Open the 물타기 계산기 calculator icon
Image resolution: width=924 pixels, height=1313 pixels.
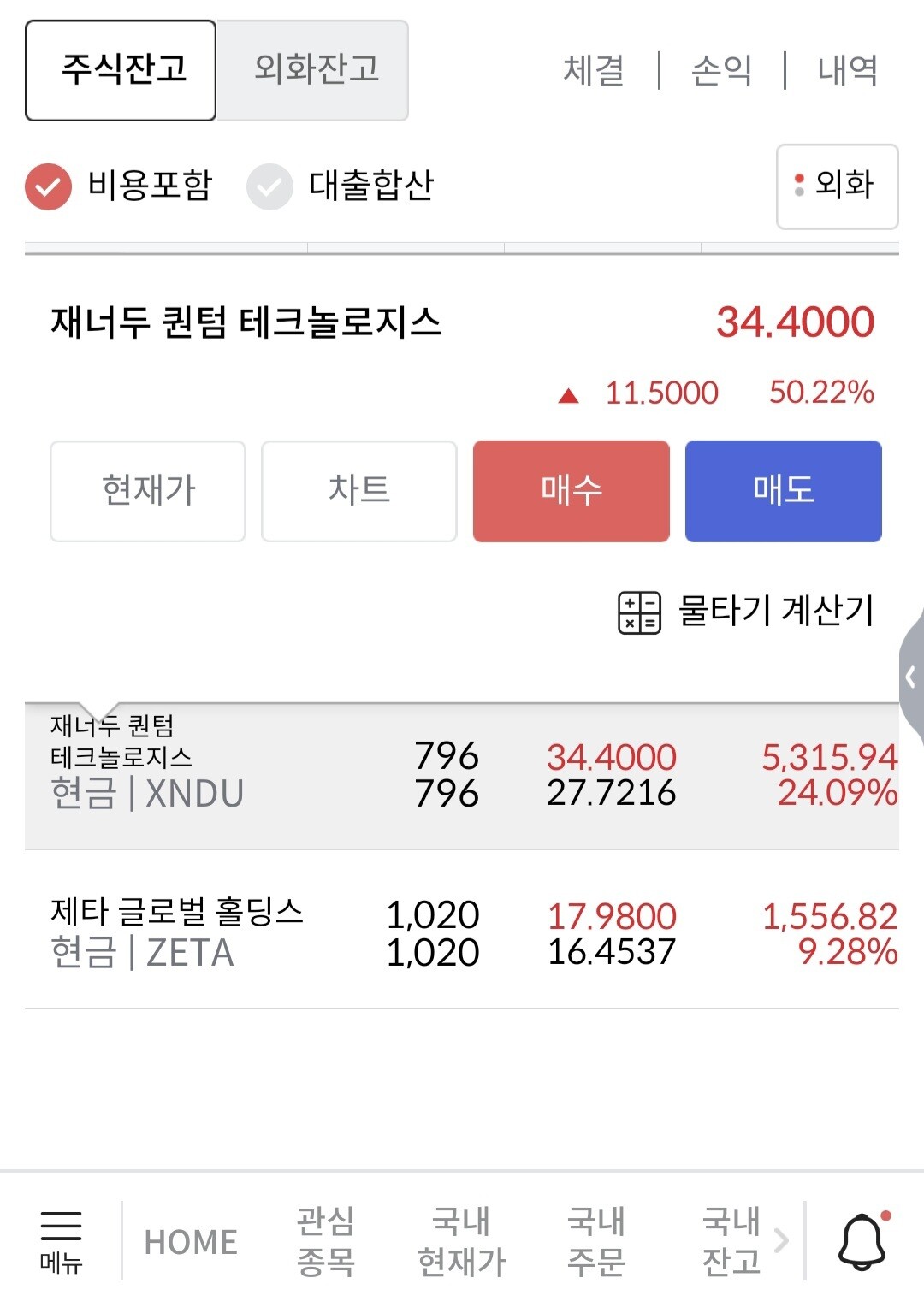pyautogui.click(x=639, y=612)
